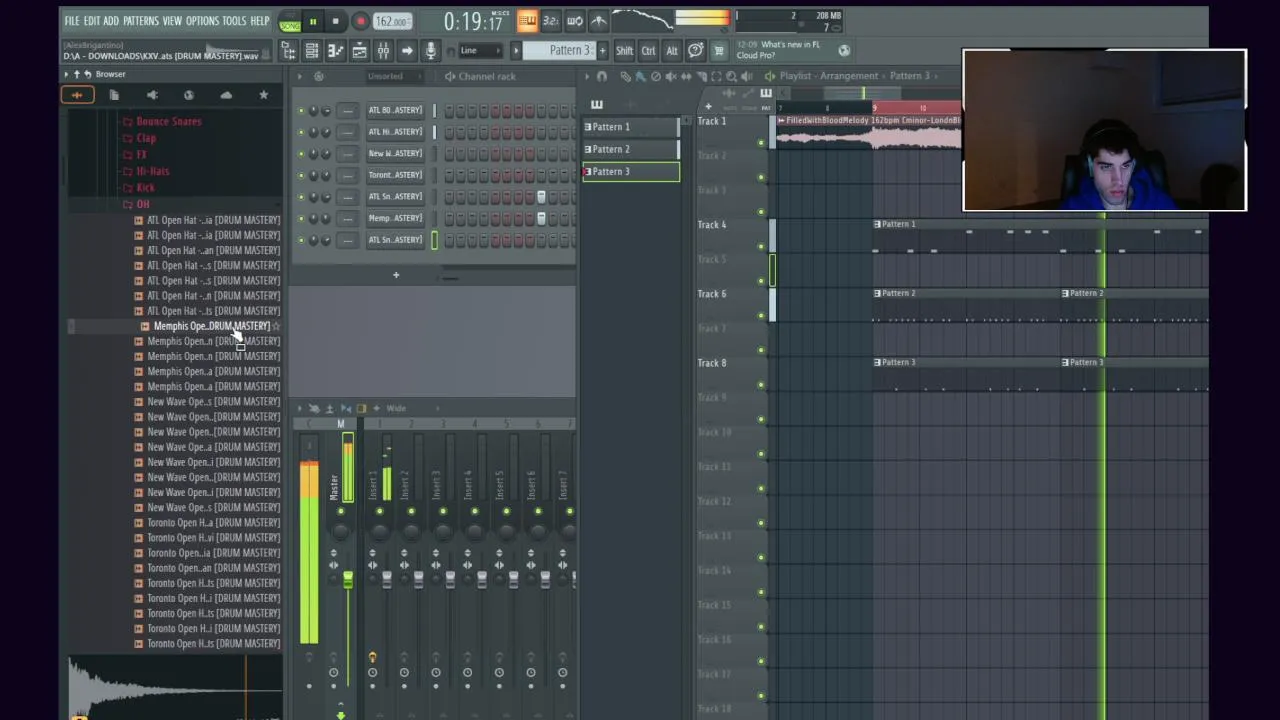
Task: Open the help question mark icon
Action: tap(695, 50)
